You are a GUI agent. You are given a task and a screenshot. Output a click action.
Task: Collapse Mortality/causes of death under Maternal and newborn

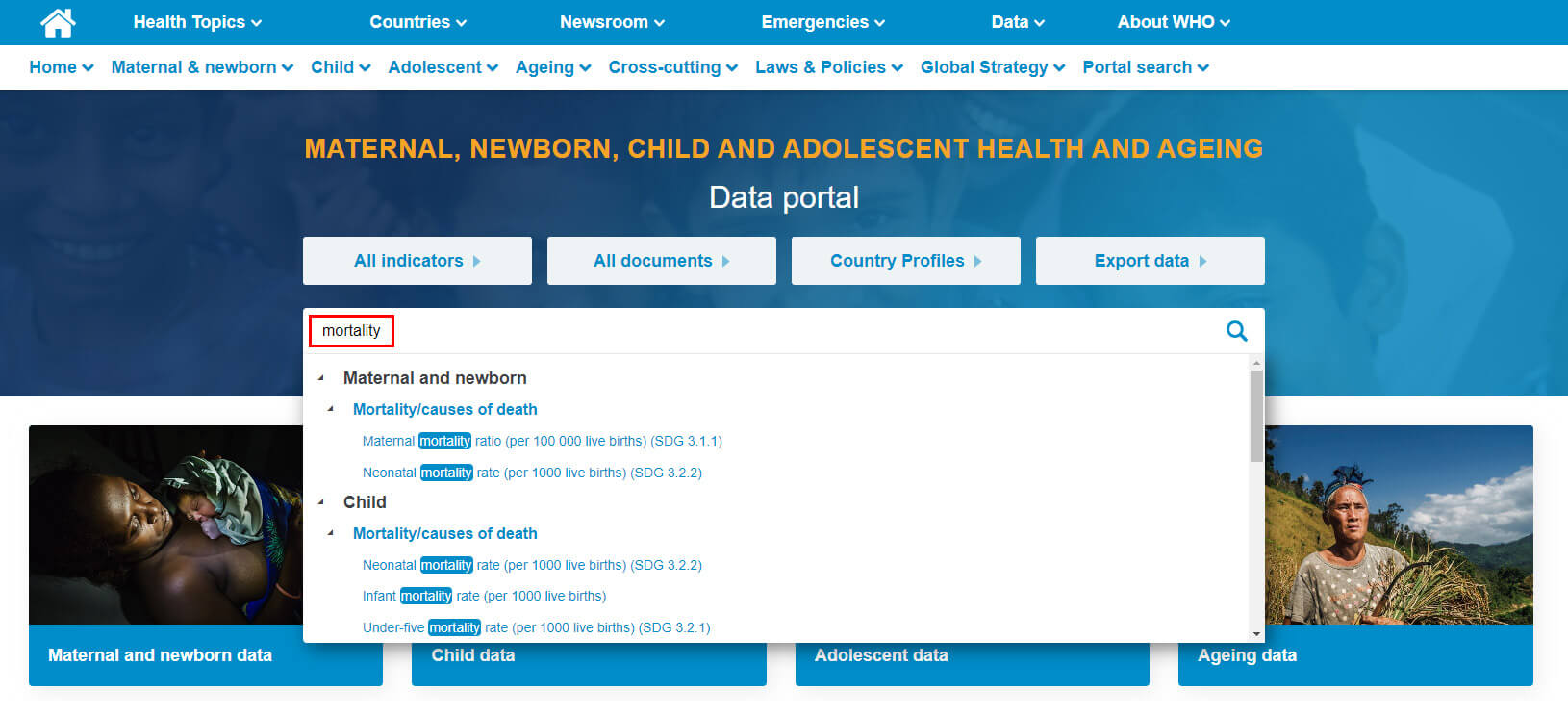pos(331,409)
